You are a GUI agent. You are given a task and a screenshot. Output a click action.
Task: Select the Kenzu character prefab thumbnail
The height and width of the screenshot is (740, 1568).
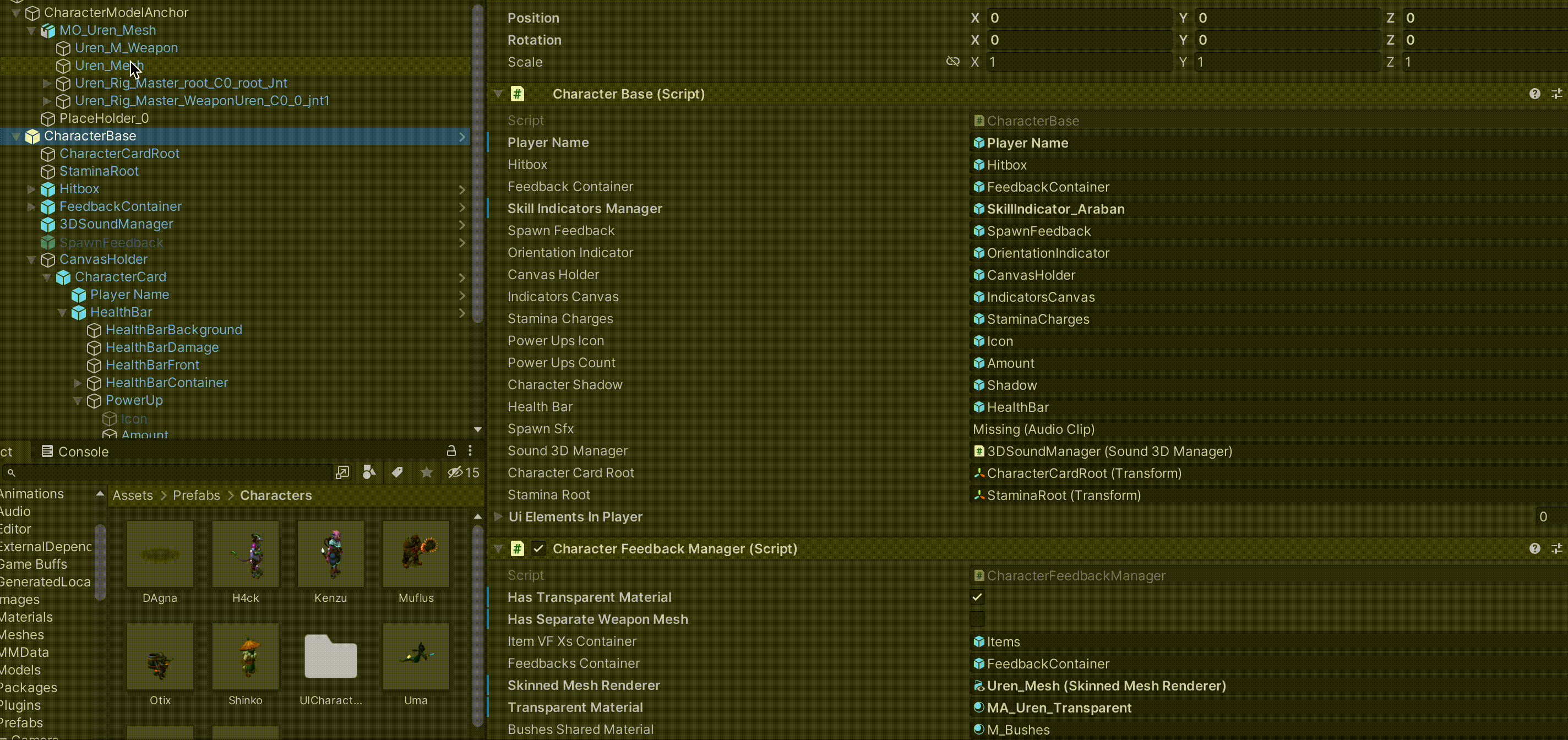pyautogui.click(x=330, y=554)
